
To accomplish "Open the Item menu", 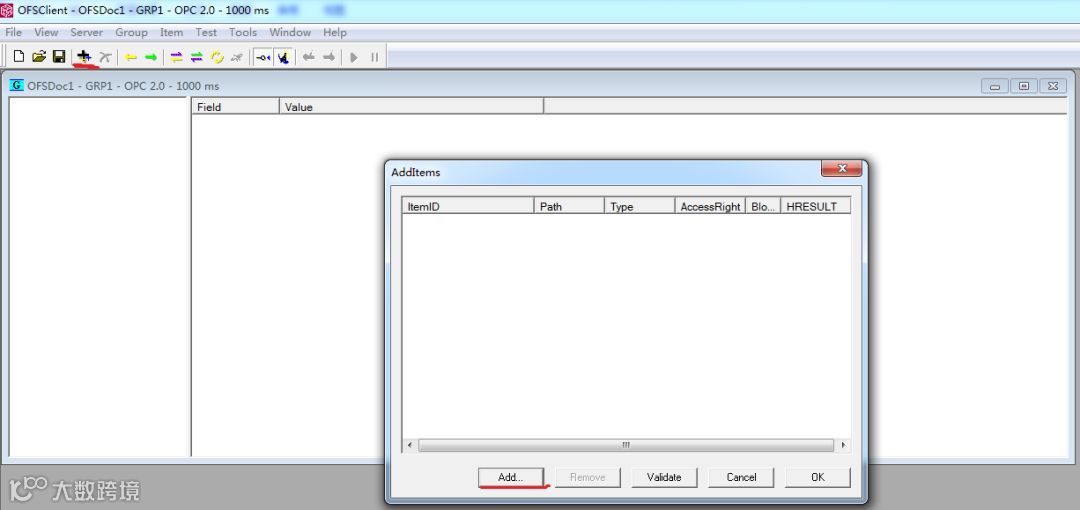I will 172,32.
